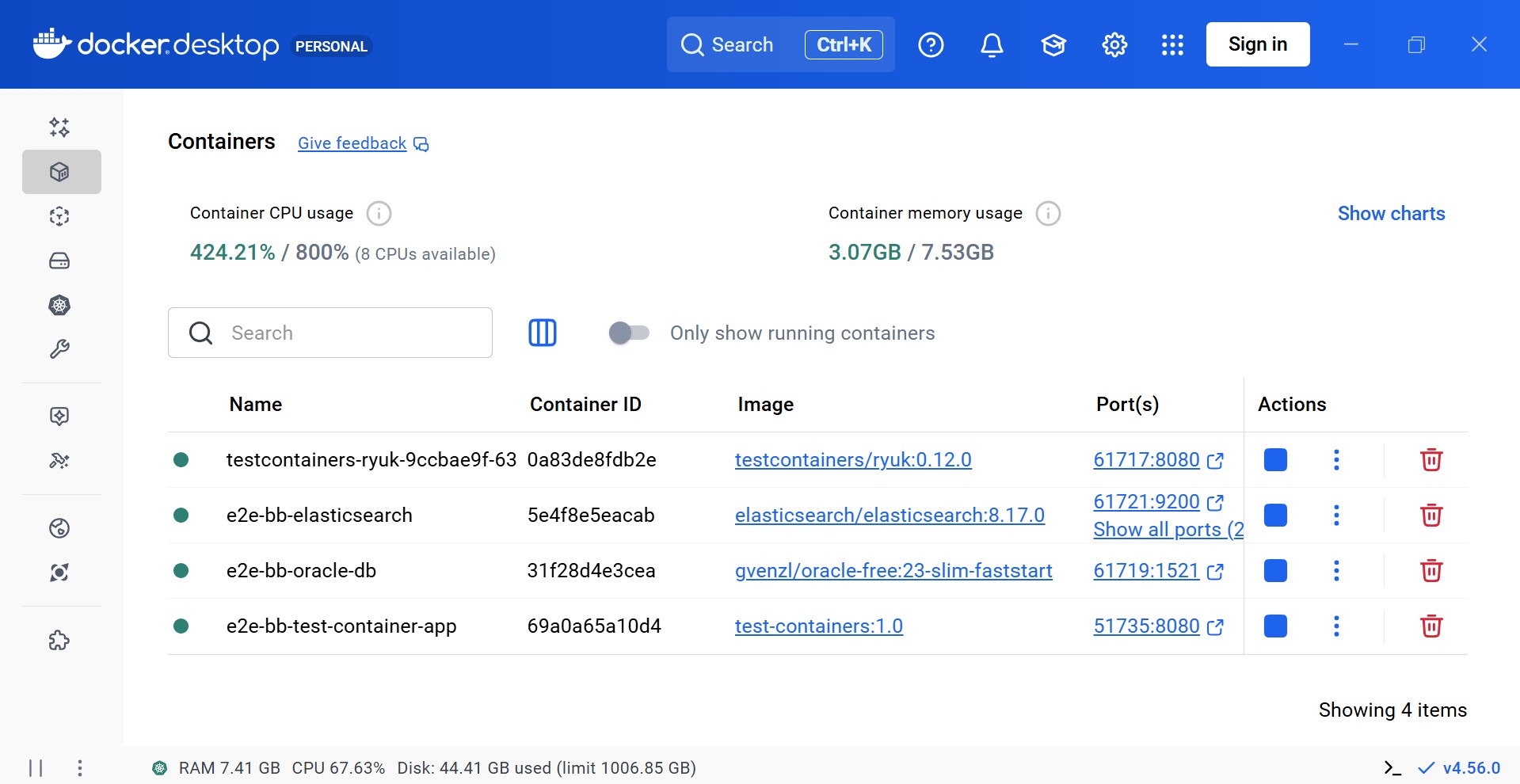Image resolution: width=1520 pixels, height=784 pixels.
Task: Sort by Image column header
Action: tap(765, 404)
